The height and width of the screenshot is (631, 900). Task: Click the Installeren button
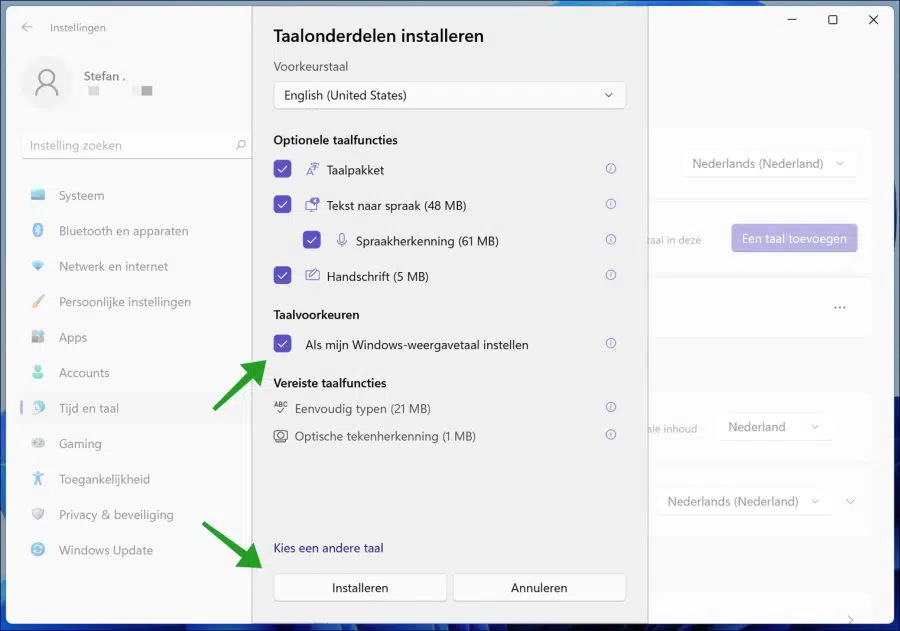(x=360, y=588)
